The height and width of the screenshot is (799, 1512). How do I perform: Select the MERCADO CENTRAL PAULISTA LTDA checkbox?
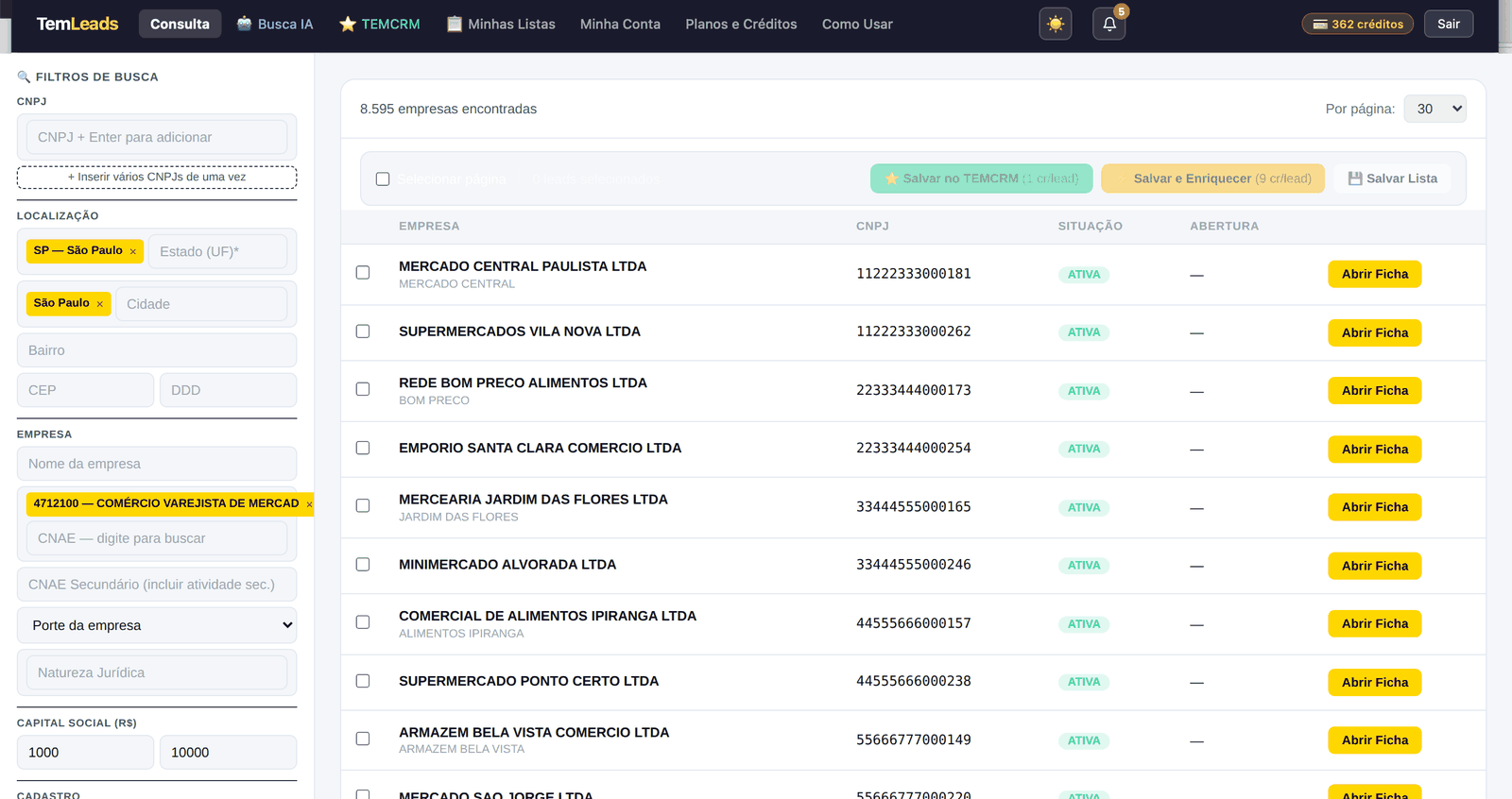363,273
